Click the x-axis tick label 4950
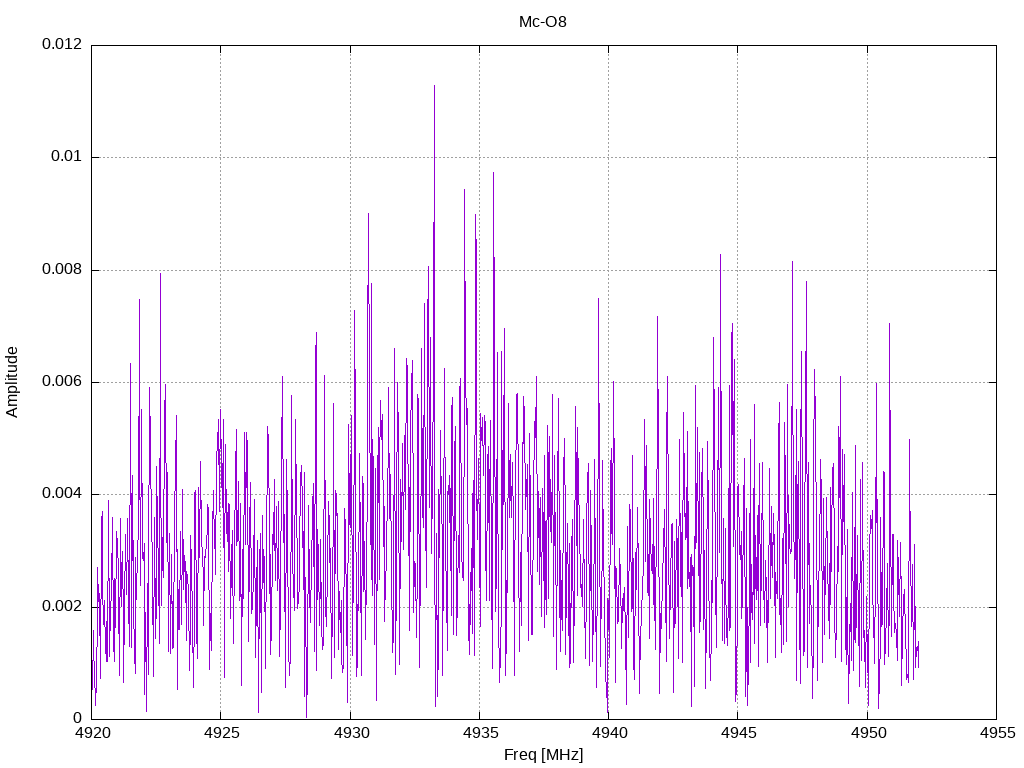Viewport: 1024px width, 768px height. click(868, 733)
